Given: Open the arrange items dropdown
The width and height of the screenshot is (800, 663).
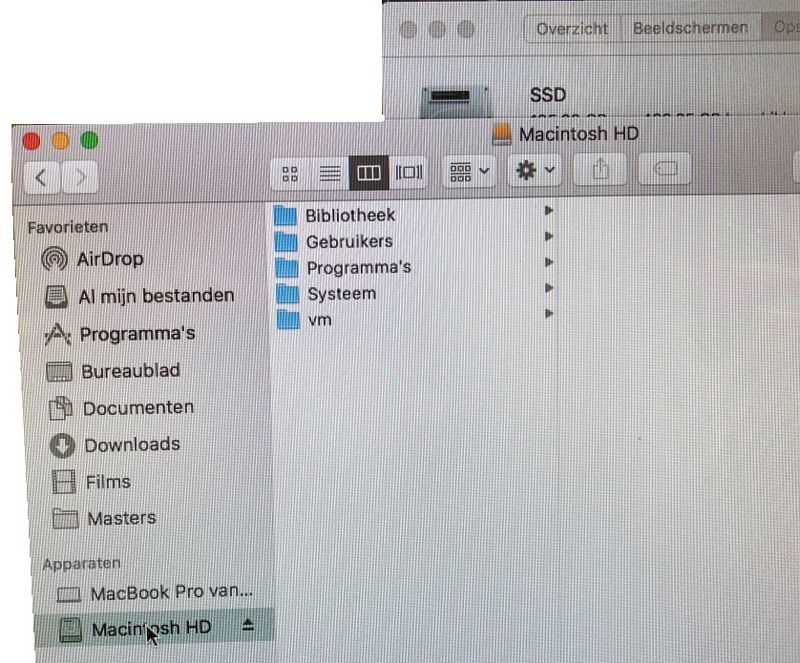Looking at the screenshot, I should click(x=469, y=171).
